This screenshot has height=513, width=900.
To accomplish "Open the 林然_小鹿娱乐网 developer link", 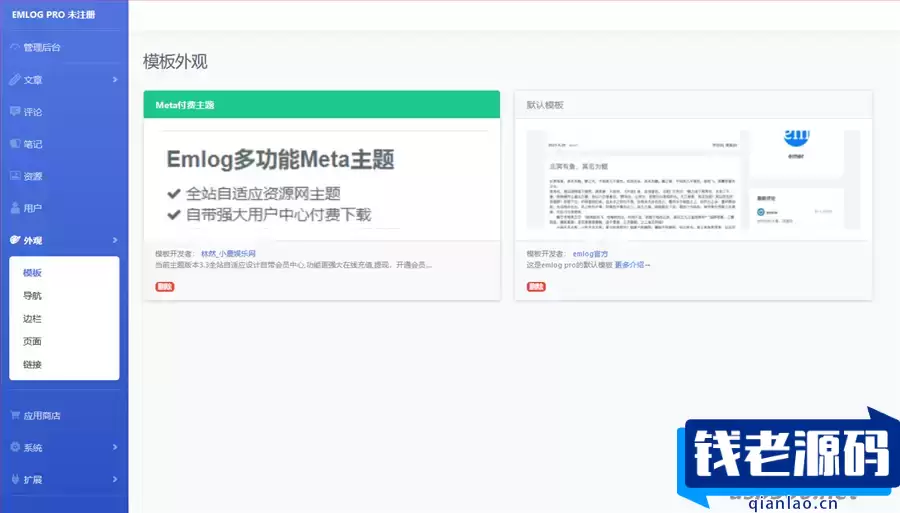I will pyautogui.click(x=228, y=254).
